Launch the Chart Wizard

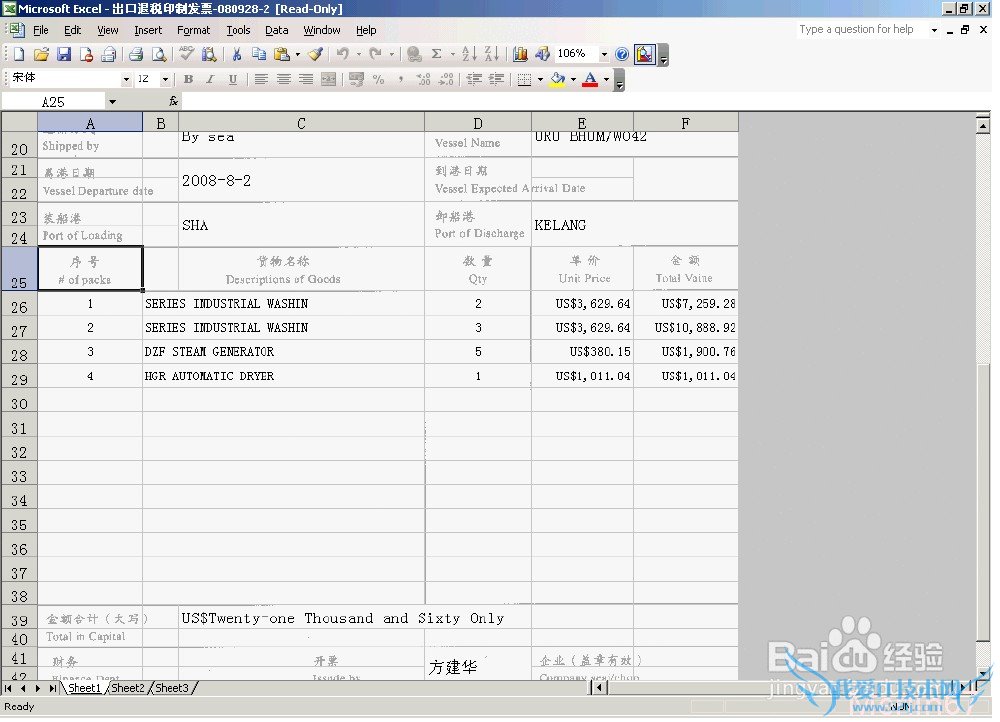(520, 54)
